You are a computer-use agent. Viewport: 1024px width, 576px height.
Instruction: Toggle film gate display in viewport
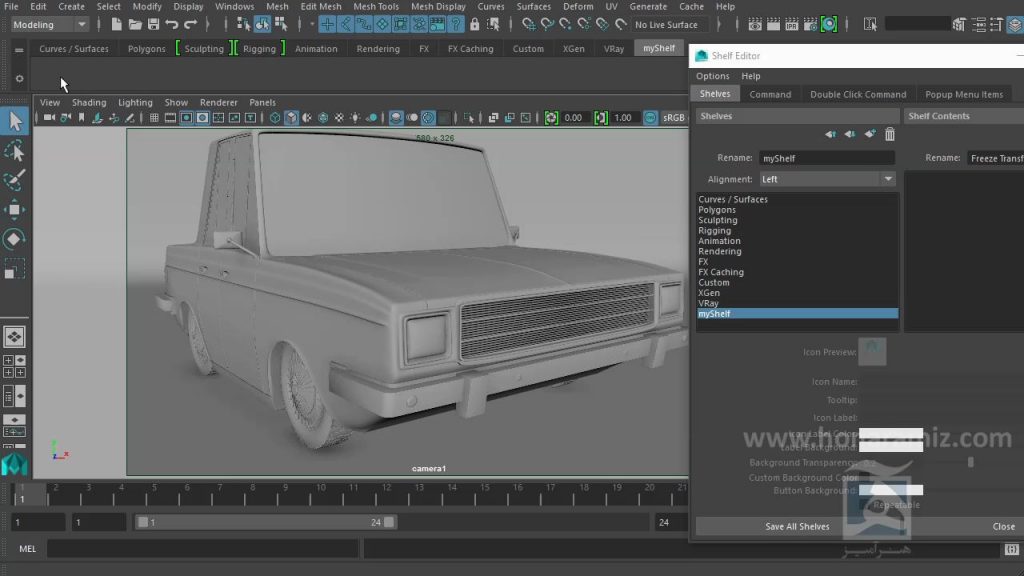(170, 118)
